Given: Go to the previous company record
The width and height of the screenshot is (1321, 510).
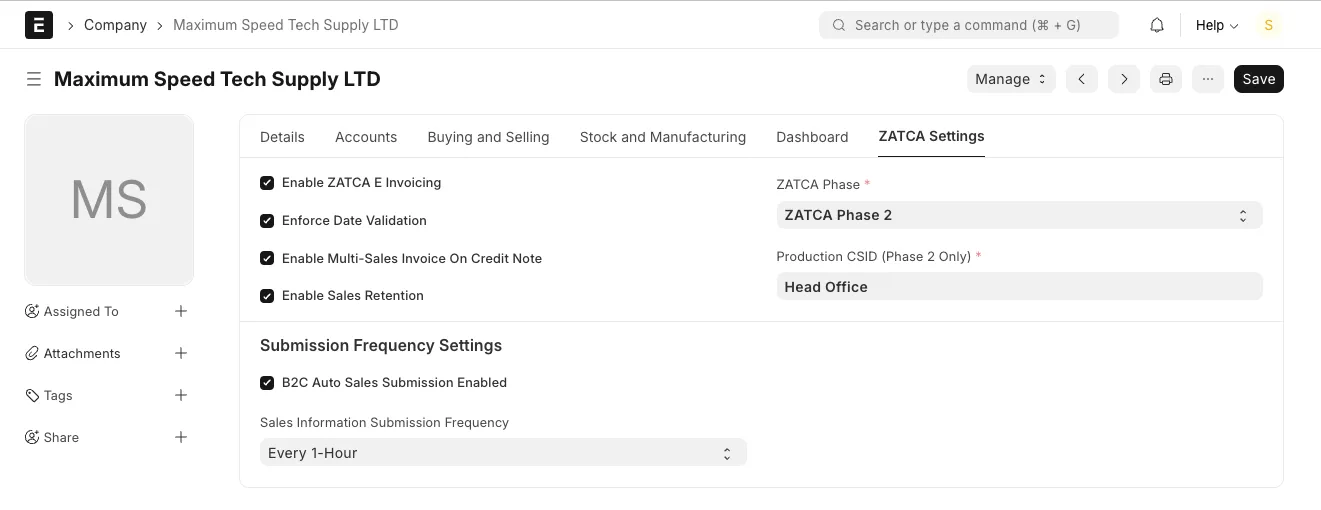Looking at the screenshot, I should point(1082,79).
